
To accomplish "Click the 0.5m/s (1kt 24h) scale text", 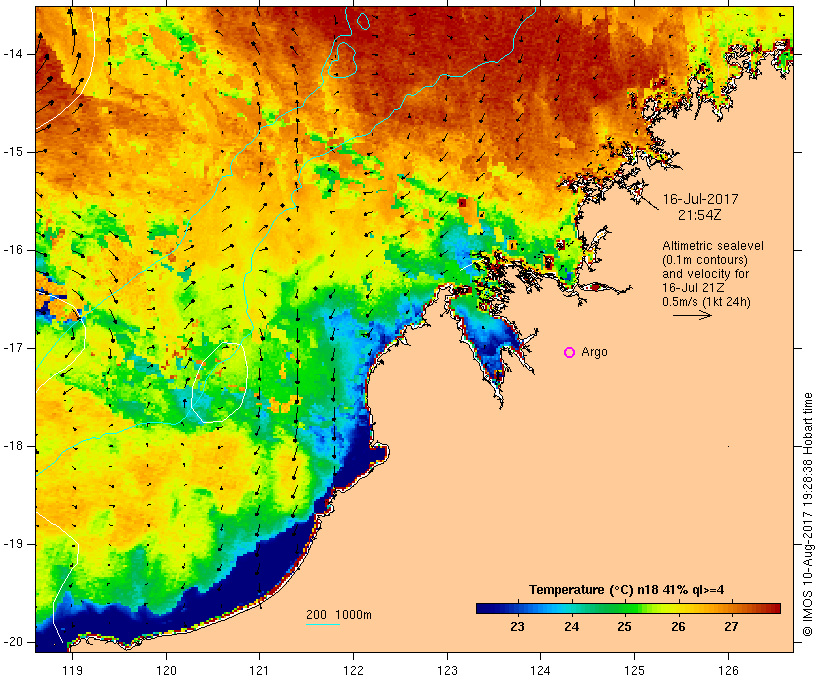I will pyautogui.click(x=706, y=302).
